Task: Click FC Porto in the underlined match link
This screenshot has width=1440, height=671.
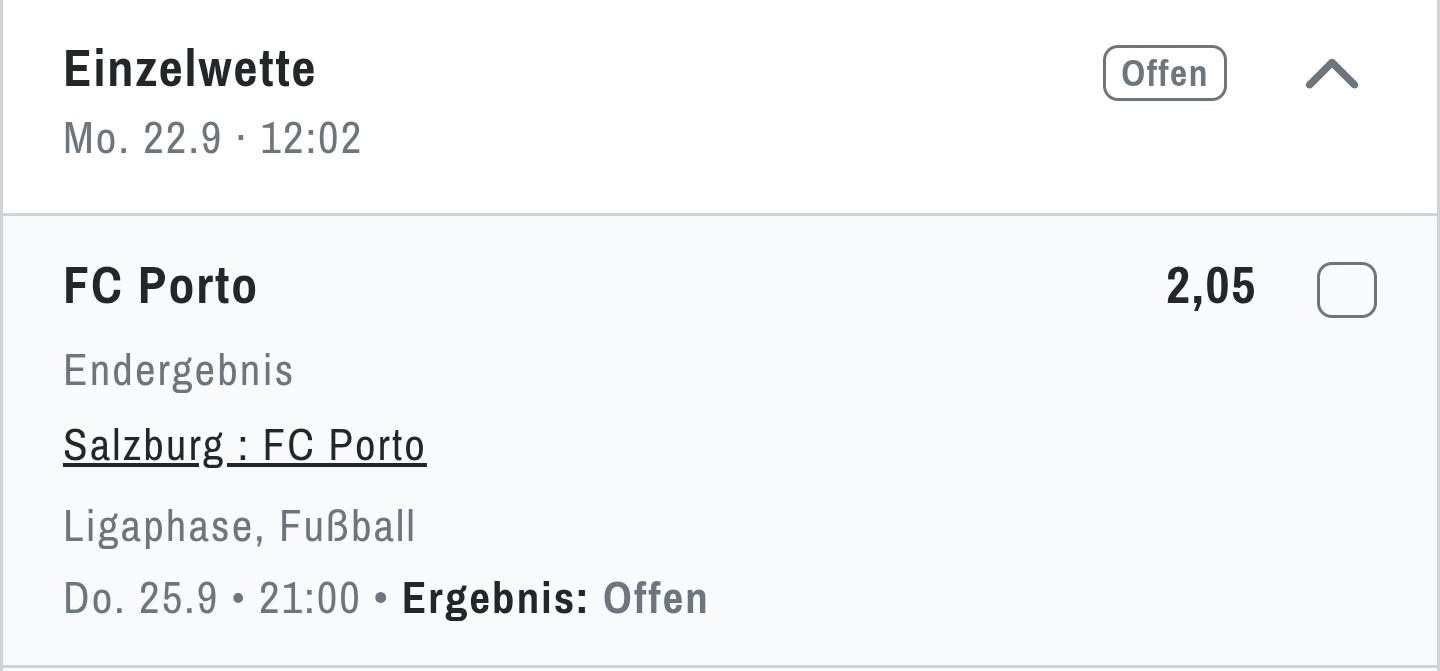Action: (x=344, y=446)
